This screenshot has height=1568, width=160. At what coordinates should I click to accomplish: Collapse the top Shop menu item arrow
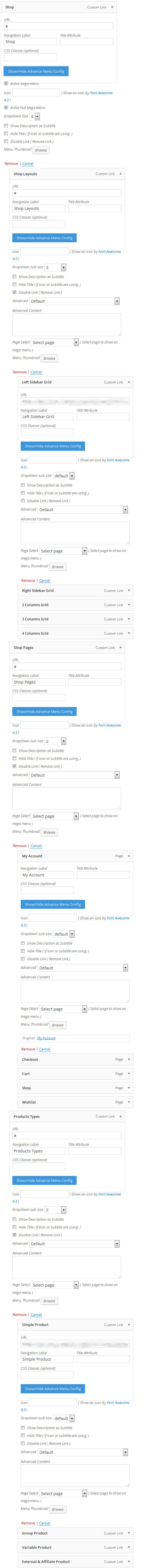(x=112, y=7)
